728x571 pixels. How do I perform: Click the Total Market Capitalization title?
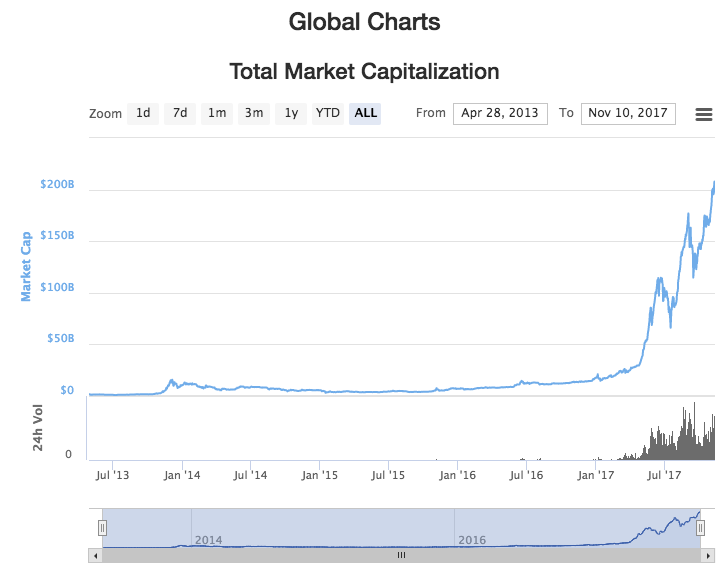pos(364,72)
